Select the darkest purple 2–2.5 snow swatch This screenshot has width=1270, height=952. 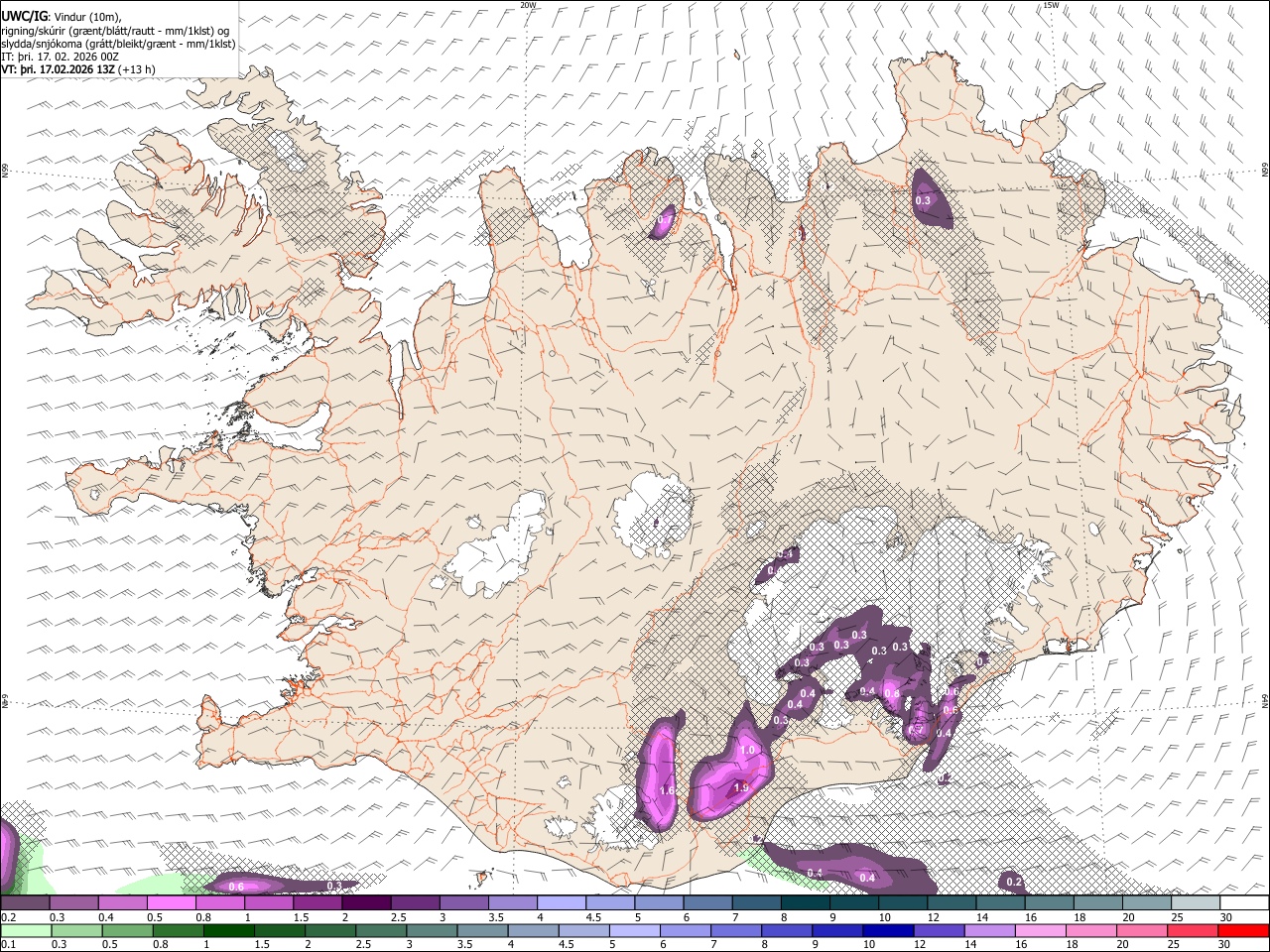(x=367, y=903)
